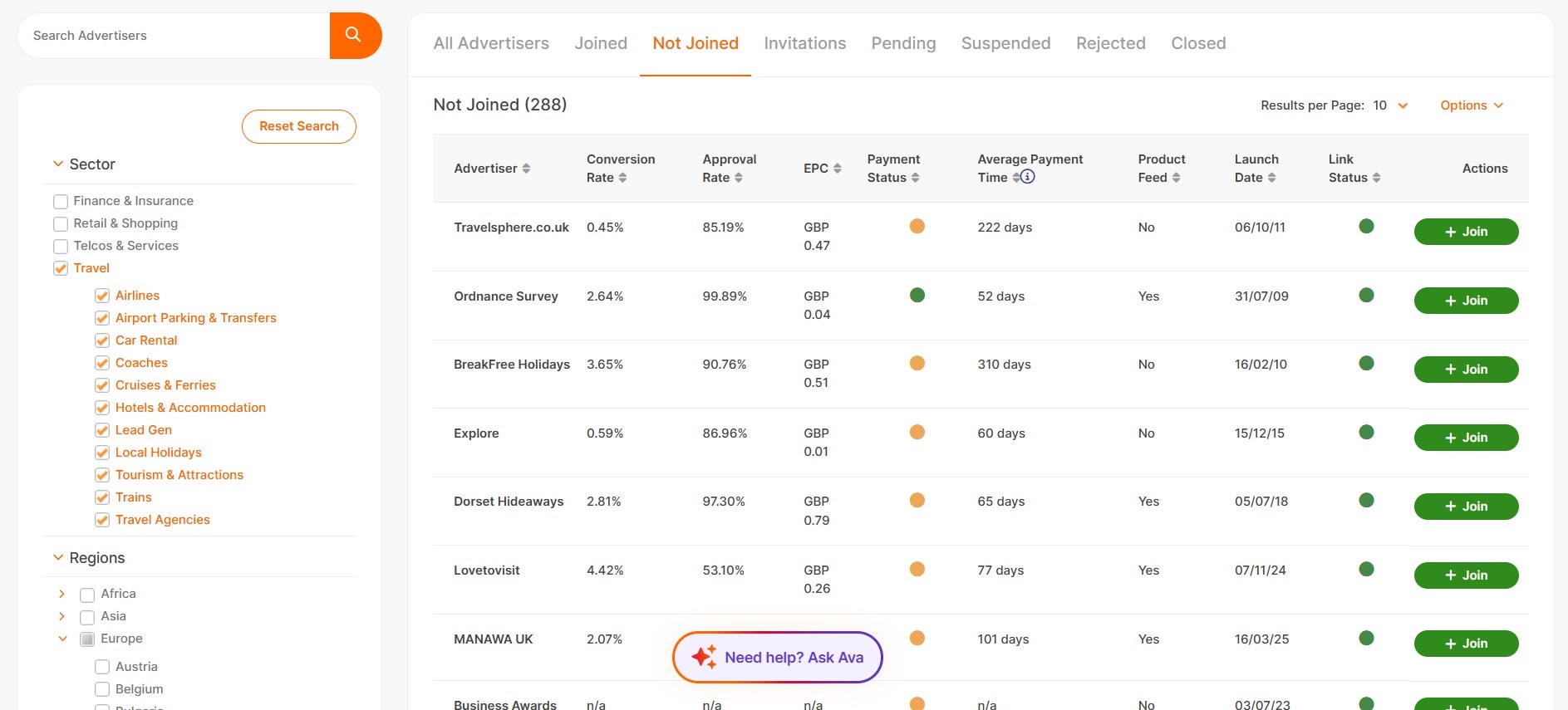Sort by Payment Status column arrows
1568x710 pixels.
pyautogui.click(x=915, y=178)
